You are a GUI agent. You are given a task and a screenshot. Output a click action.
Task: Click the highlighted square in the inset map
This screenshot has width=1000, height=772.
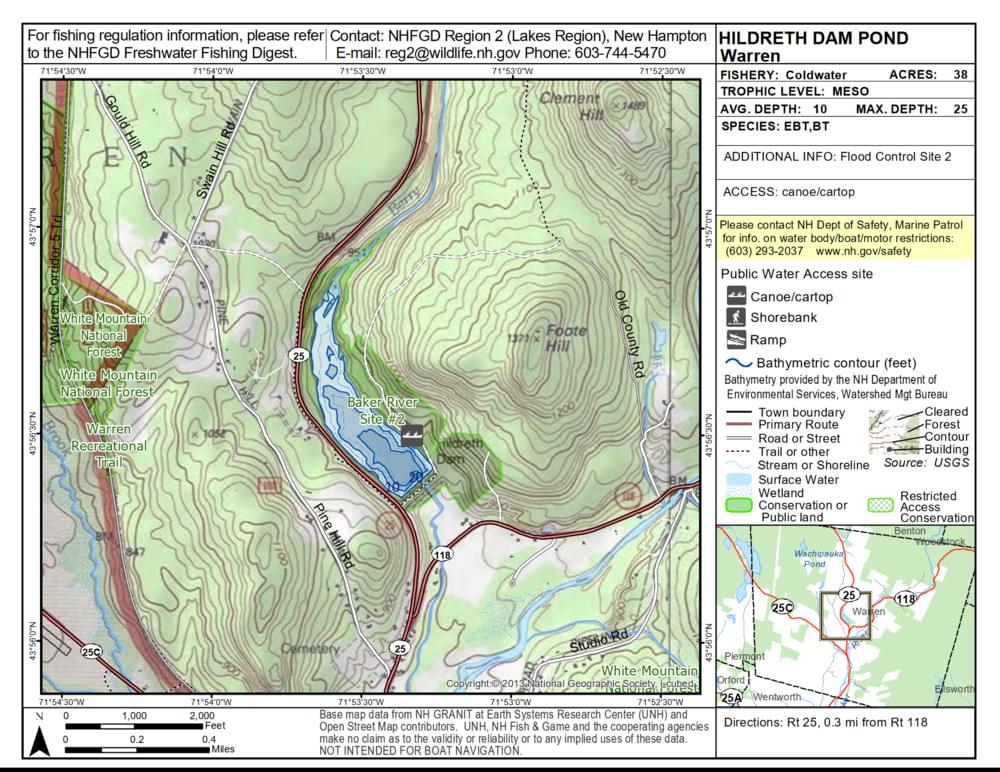[x=845, y=615]
